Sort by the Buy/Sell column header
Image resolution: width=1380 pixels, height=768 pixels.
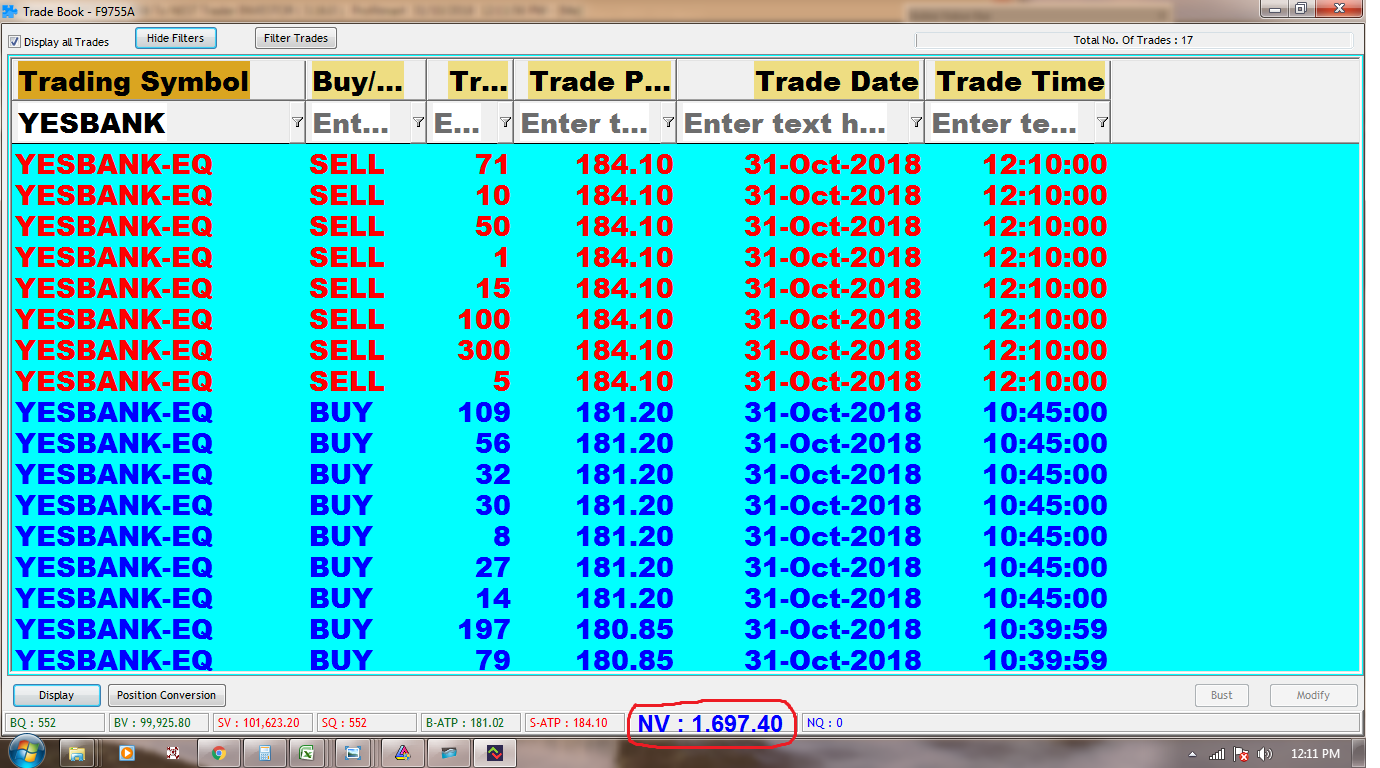coord(366,81)
